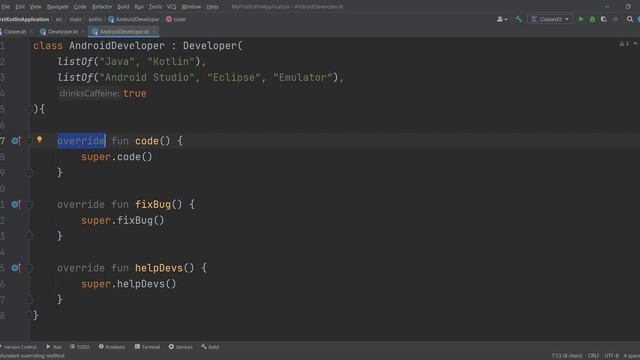The height and width of the screenshot is (360, 640).
Task: Click the AndroidDeveloper class icon in breadcrumb
Action: [x=111, y=19]
